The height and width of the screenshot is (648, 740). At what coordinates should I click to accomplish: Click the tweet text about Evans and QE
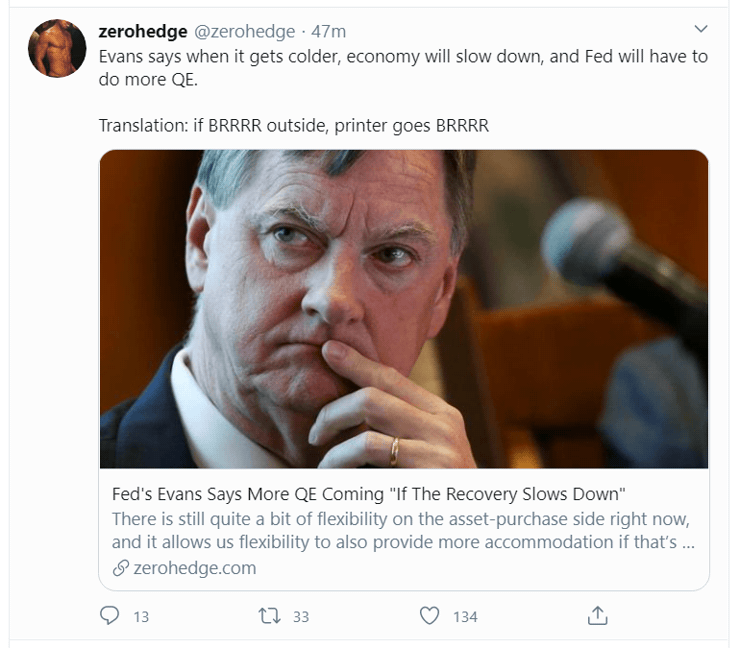pyautogui.click(x=402, y=68)
